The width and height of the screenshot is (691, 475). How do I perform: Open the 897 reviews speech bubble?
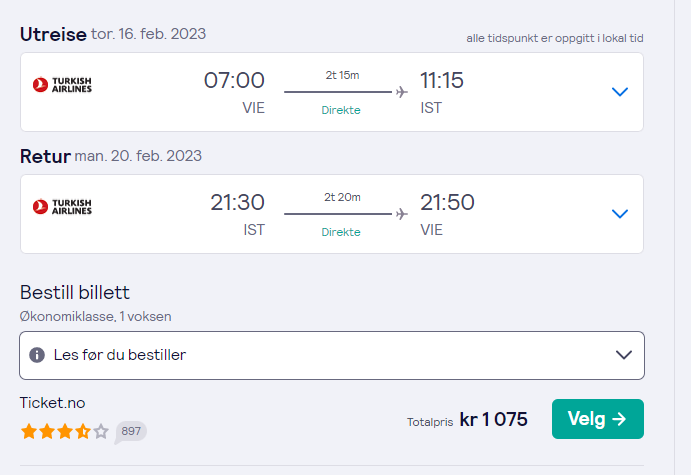point(130,432)
